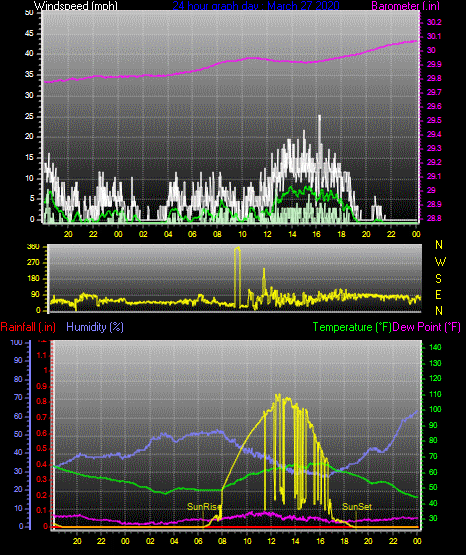Click the 30.2 barometer axis value
The image size is (466, 555).
coord(434,22)
